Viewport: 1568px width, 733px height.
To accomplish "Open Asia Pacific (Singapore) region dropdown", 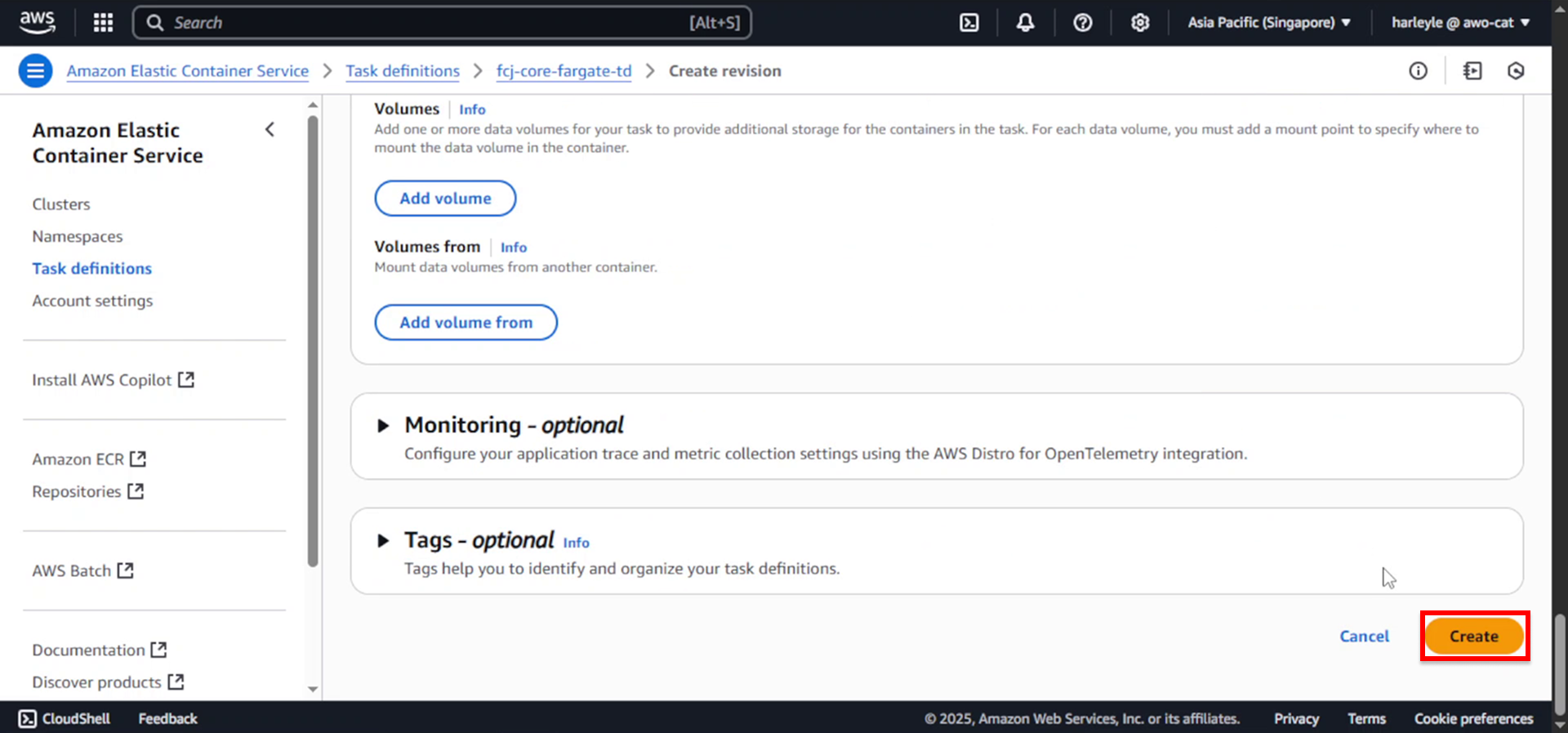I will tap(1269, 22).
